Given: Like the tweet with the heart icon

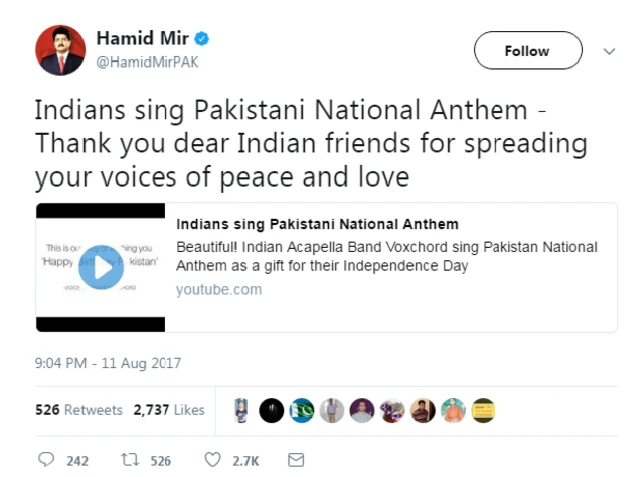Looking at the screenshot, I should tap(212, 460).
